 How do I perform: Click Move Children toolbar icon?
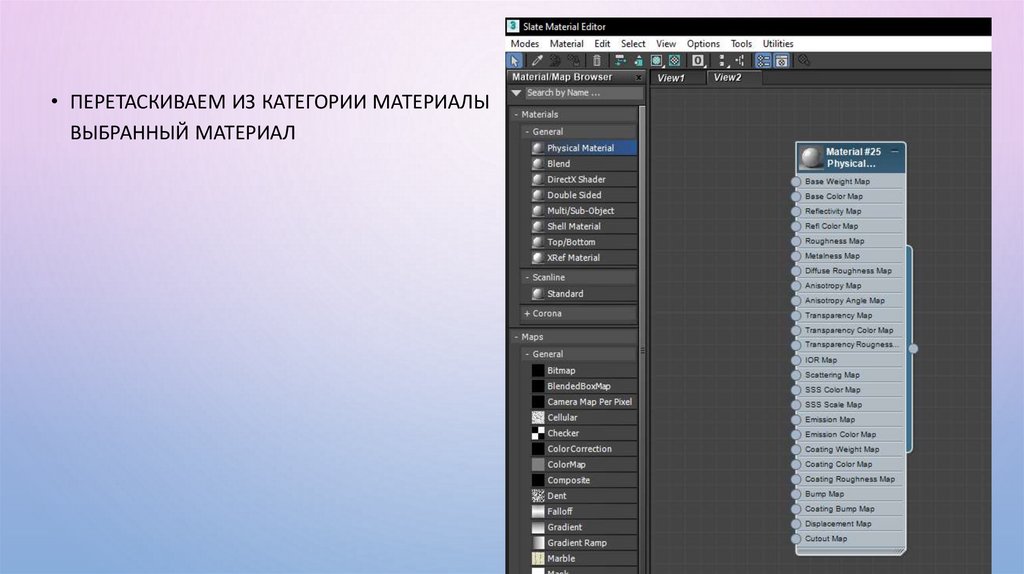(x=619, y=61)
